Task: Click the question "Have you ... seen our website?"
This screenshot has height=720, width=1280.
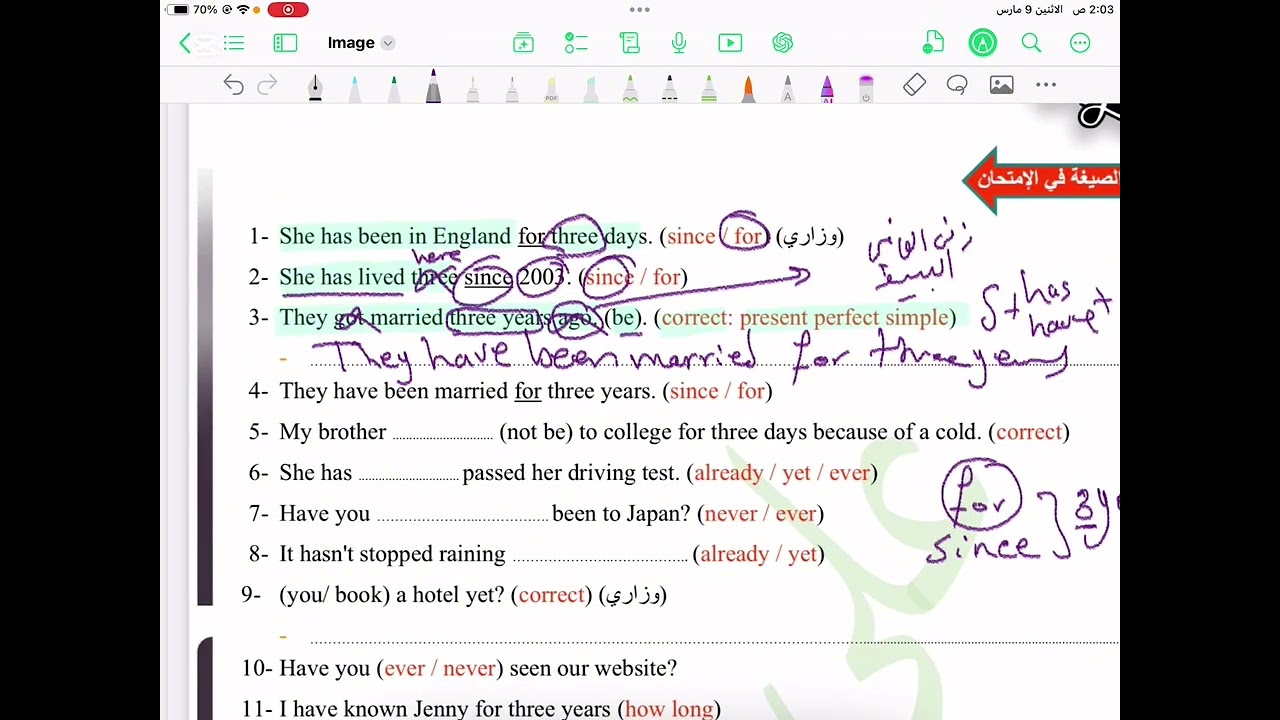Action: tap(478, 668)
